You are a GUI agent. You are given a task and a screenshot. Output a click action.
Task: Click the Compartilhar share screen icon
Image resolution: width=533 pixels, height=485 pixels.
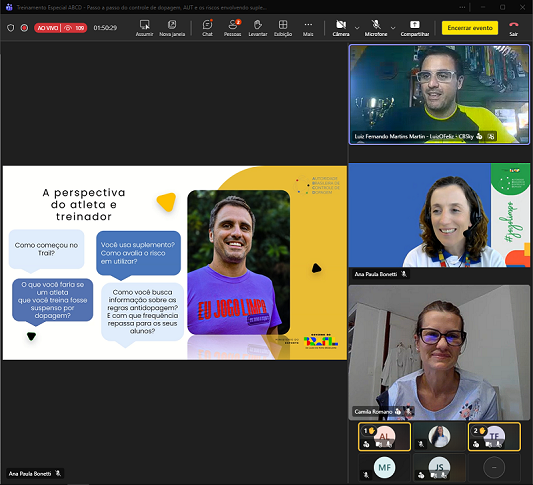[415, 28]
